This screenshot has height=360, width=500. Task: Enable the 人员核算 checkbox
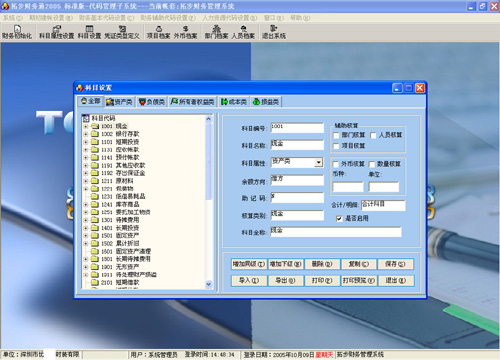coord(373,135)
